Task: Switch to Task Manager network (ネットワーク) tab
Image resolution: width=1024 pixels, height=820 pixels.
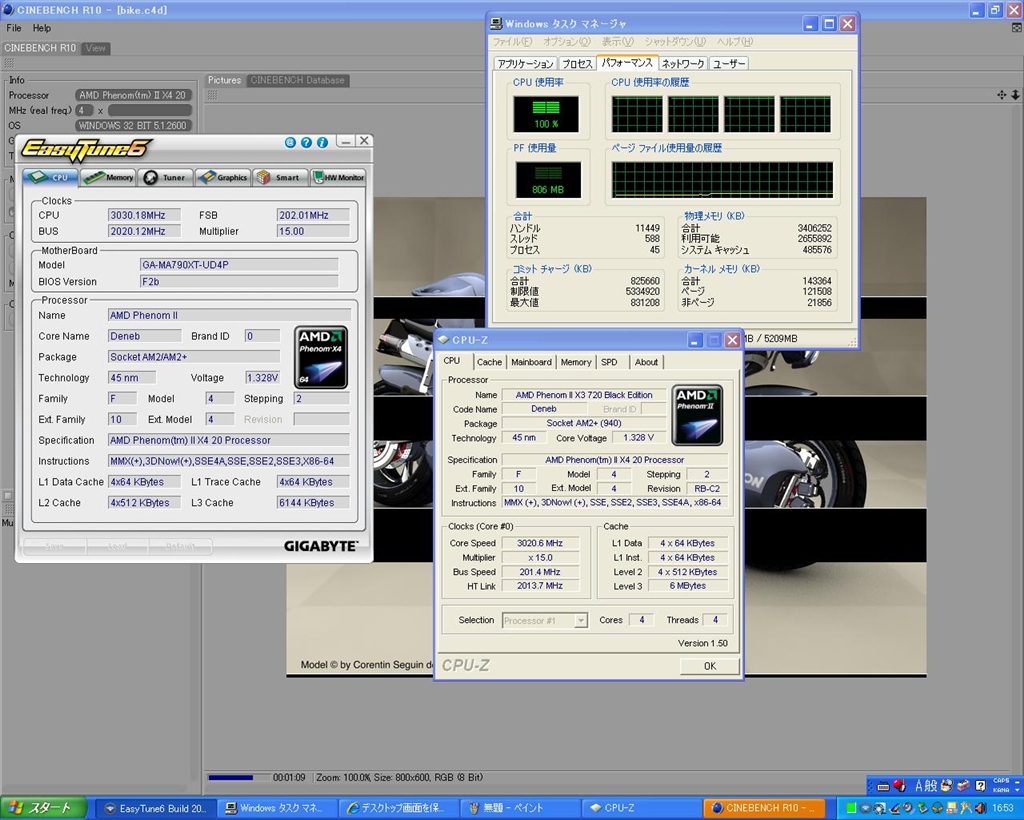Action: [682, 63]
